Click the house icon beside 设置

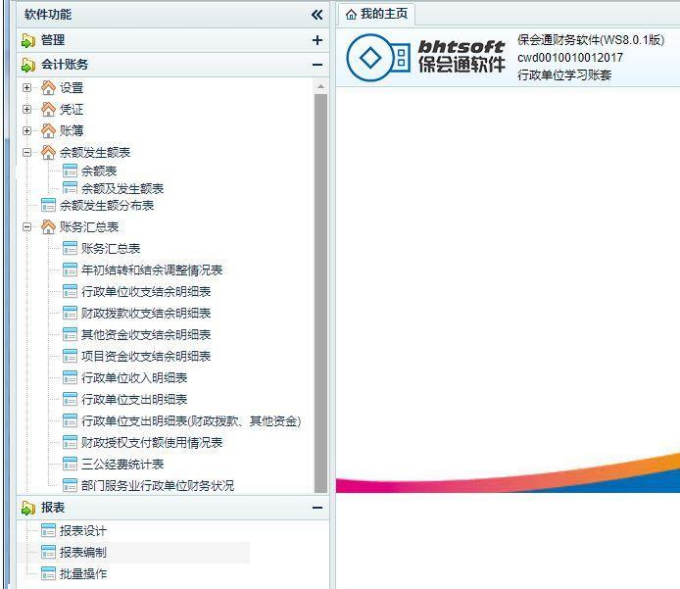tap(48, 88)
